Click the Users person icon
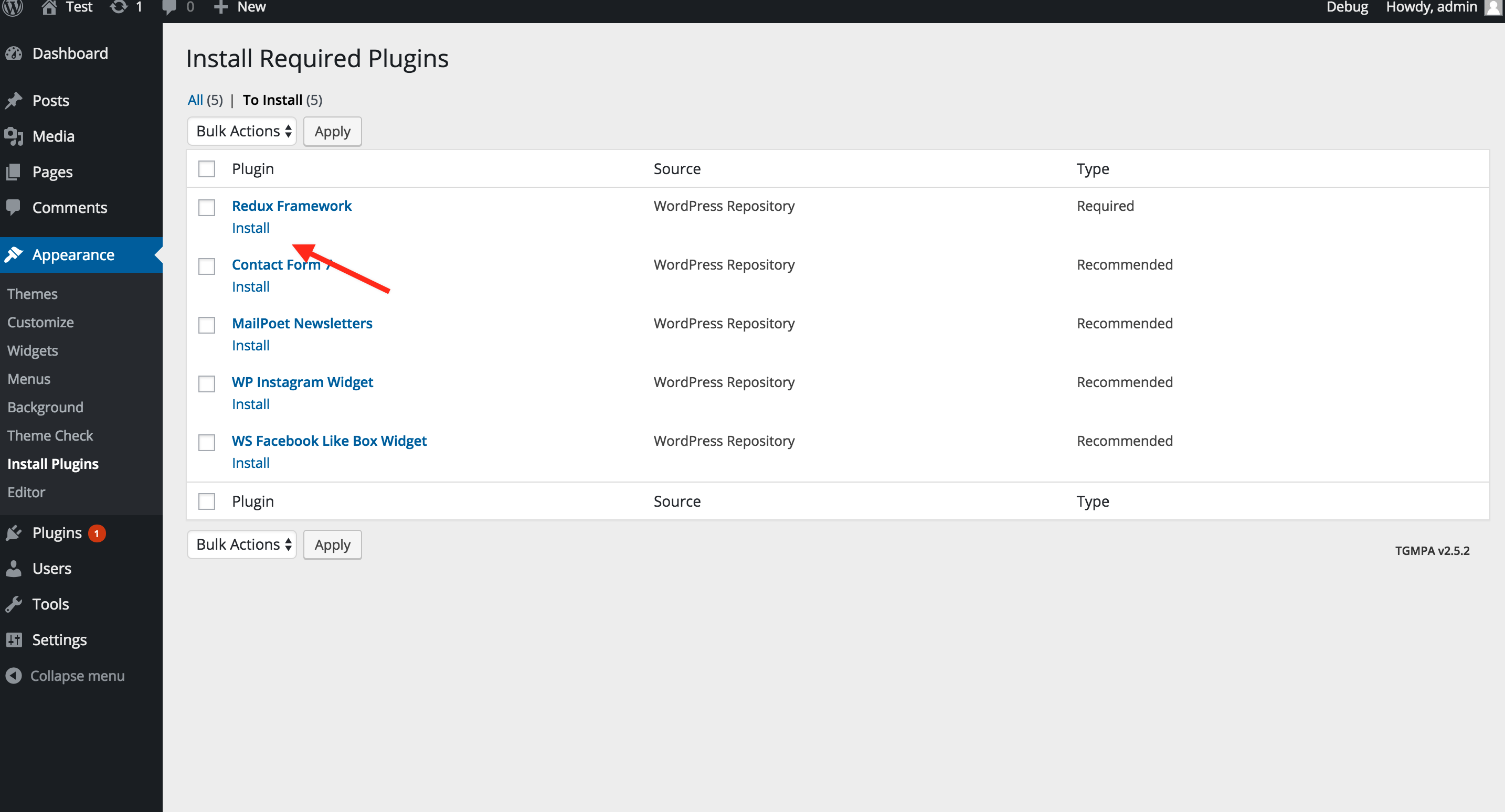The width and height of the screenshot is (1505, 812). (14, 569)
